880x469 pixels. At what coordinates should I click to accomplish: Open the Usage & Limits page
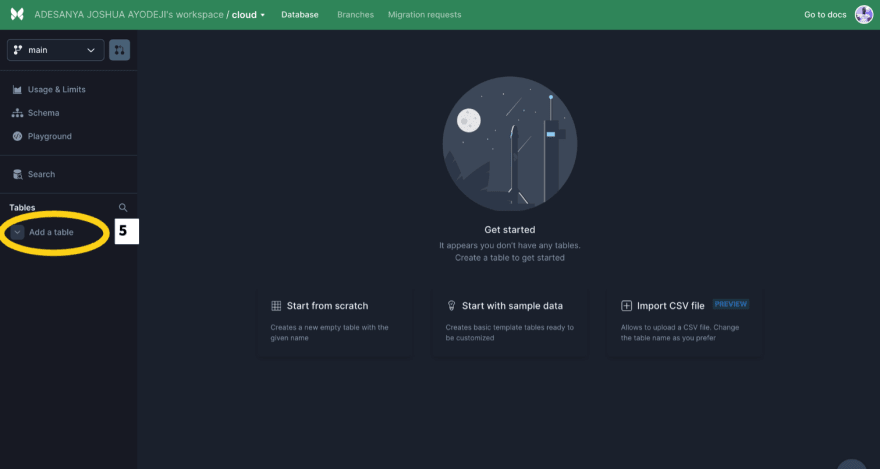tap(56, 90)
